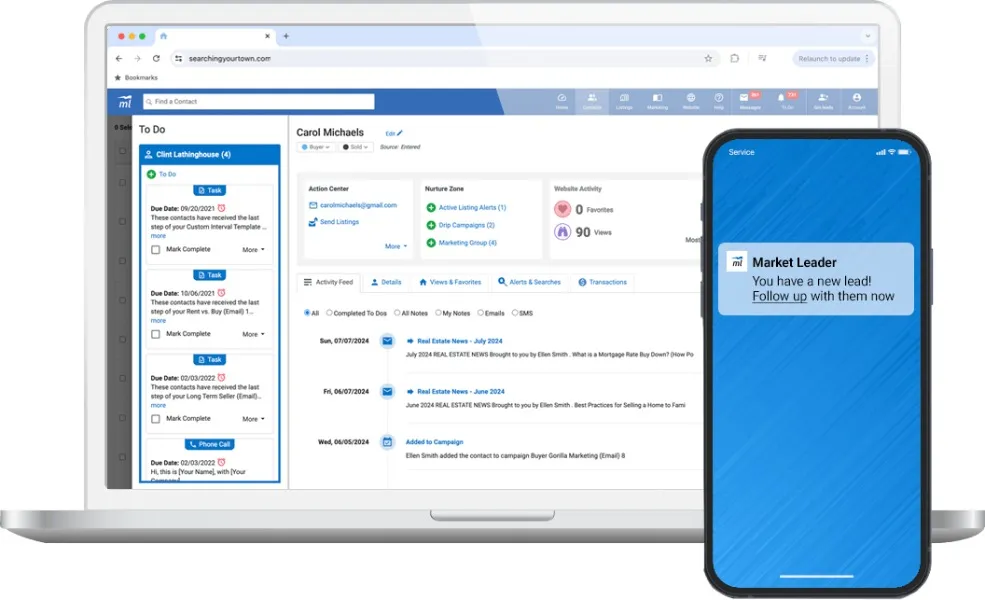Expand More menu in 10/06/2021 task
The width and height of the screenshot is (985, 600).
click(254, 334)
